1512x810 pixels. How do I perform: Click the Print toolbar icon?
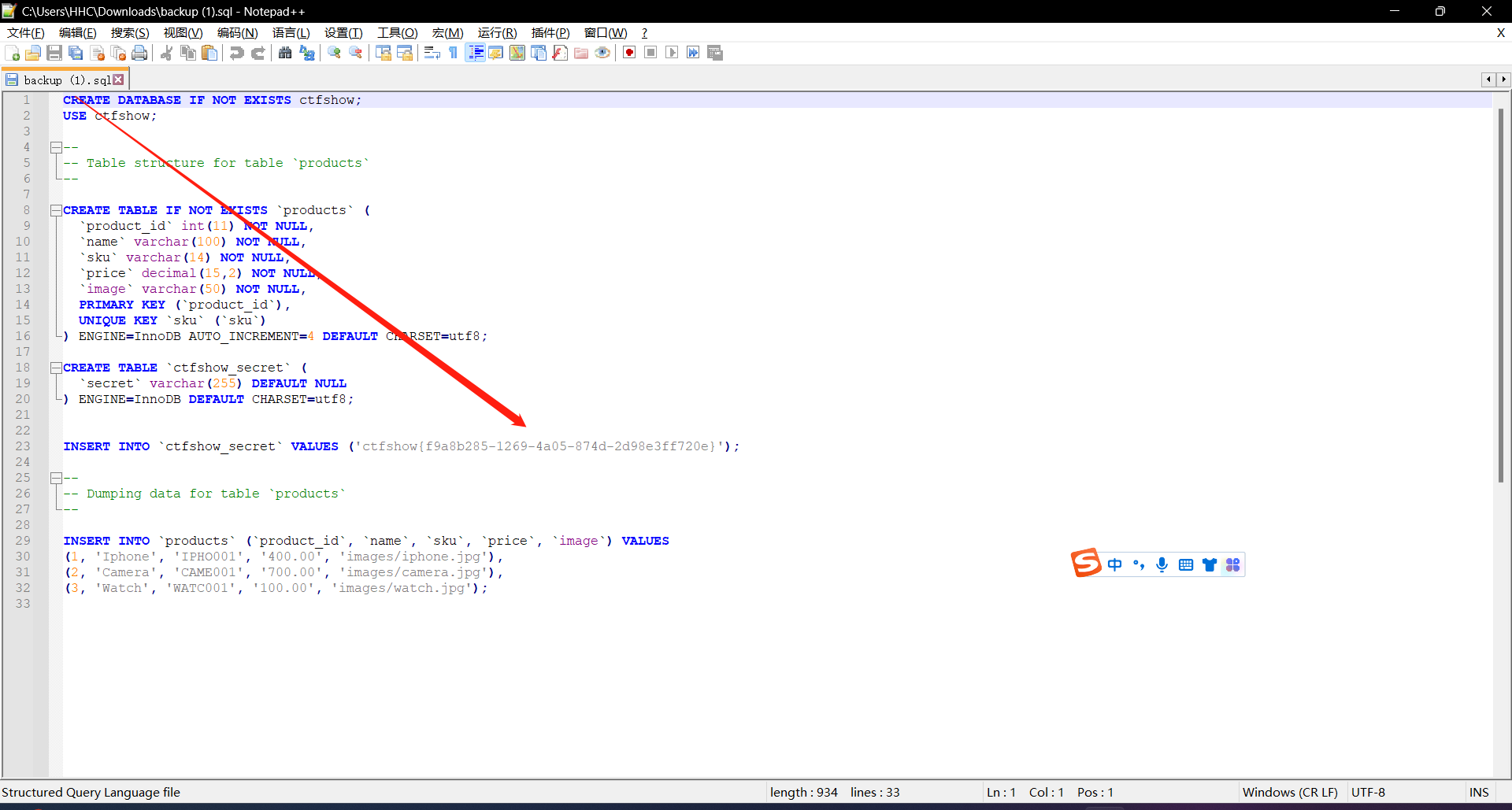[139, 53]
